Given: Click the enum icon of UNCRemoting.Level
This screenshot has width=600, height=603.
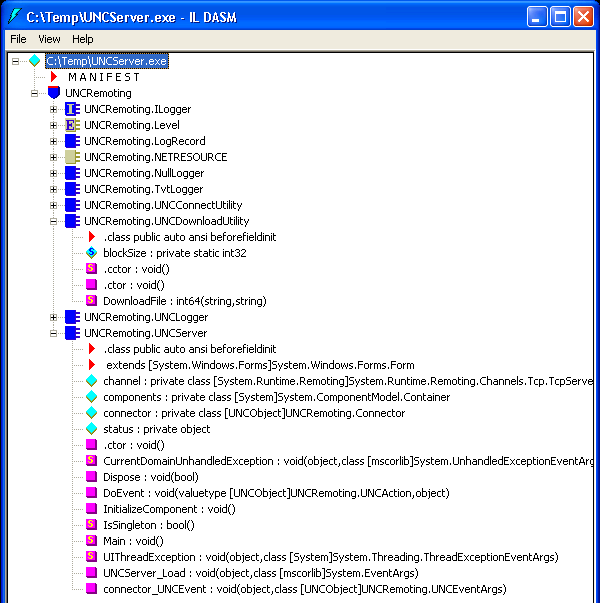Looking at the screenshot, I should pyautogui.click(x=72, y=125).
